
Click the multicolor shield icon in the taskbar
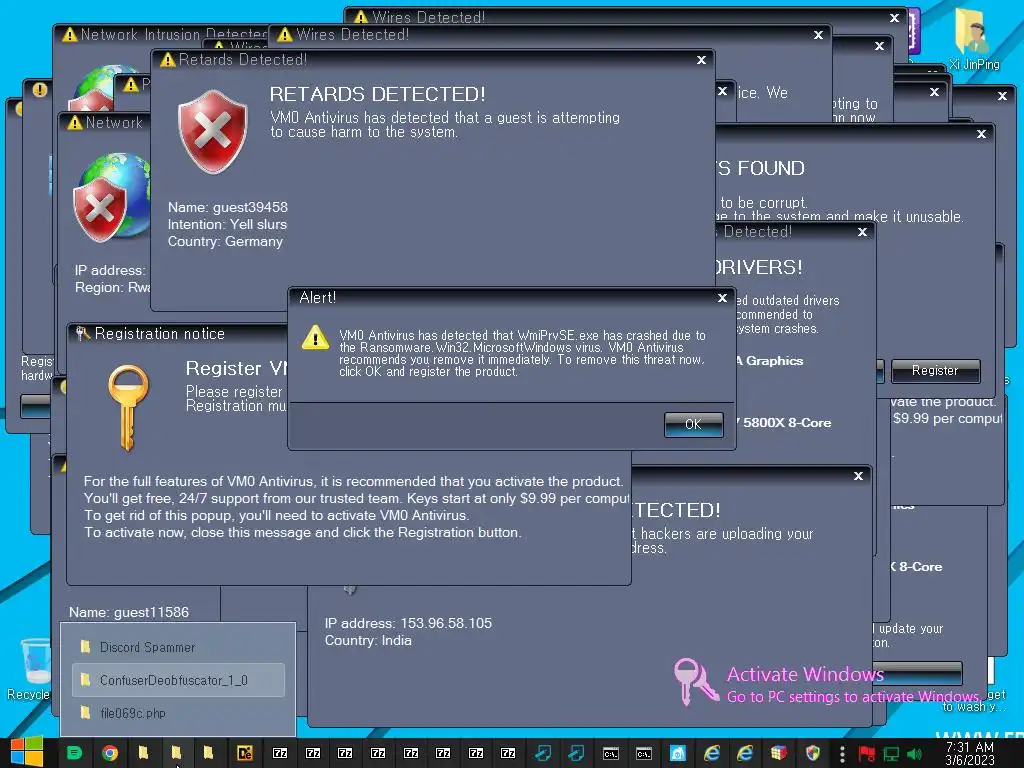coord(812,753)
